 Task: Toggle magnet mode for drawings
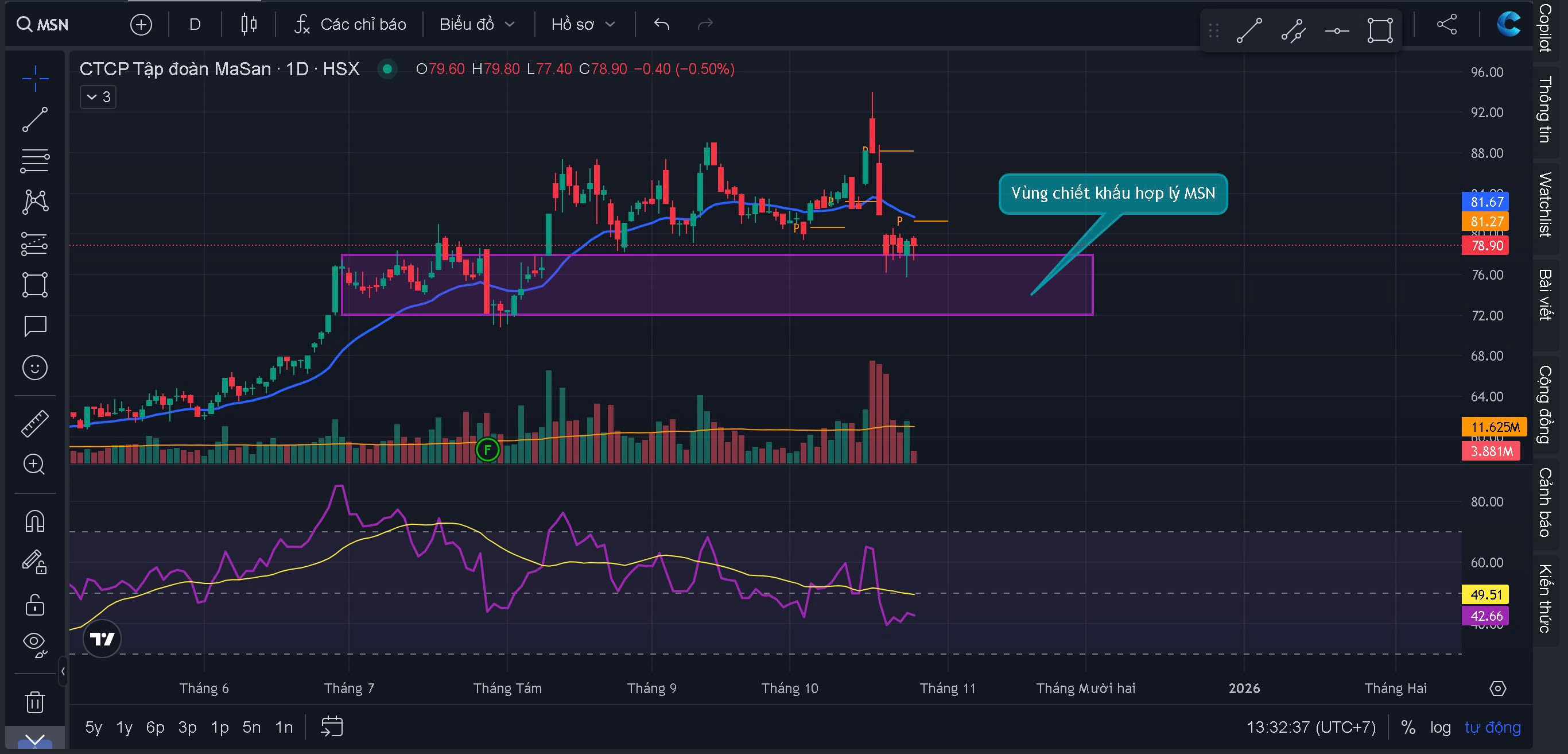tap(34, 521)
